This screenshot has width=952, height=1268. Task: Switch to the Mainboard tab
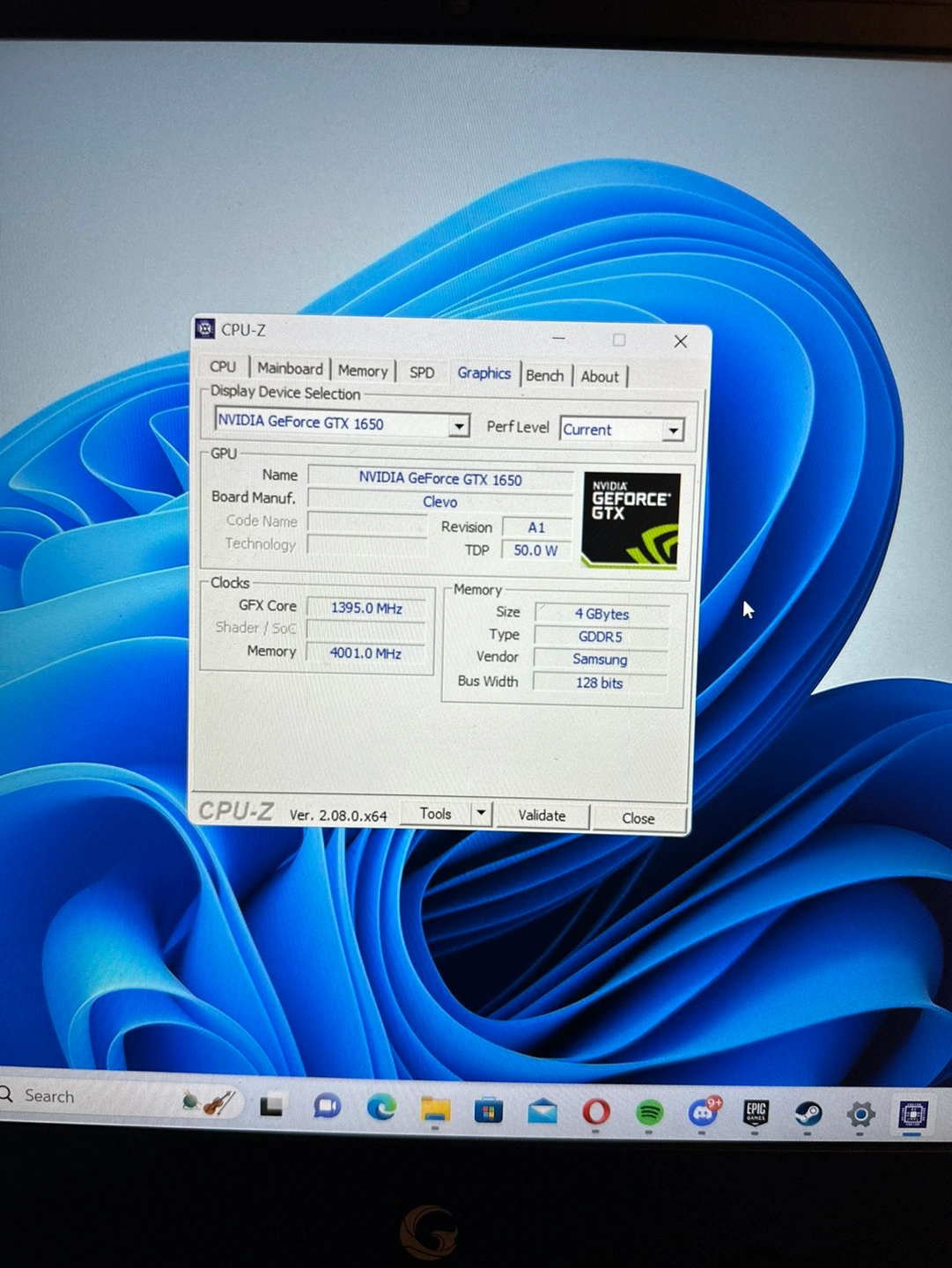click(290, 368)
